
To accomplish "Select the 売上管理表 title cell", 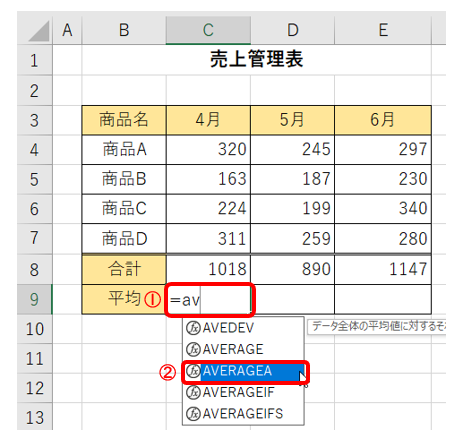I will pyautogui.click(x=256, y=60).
